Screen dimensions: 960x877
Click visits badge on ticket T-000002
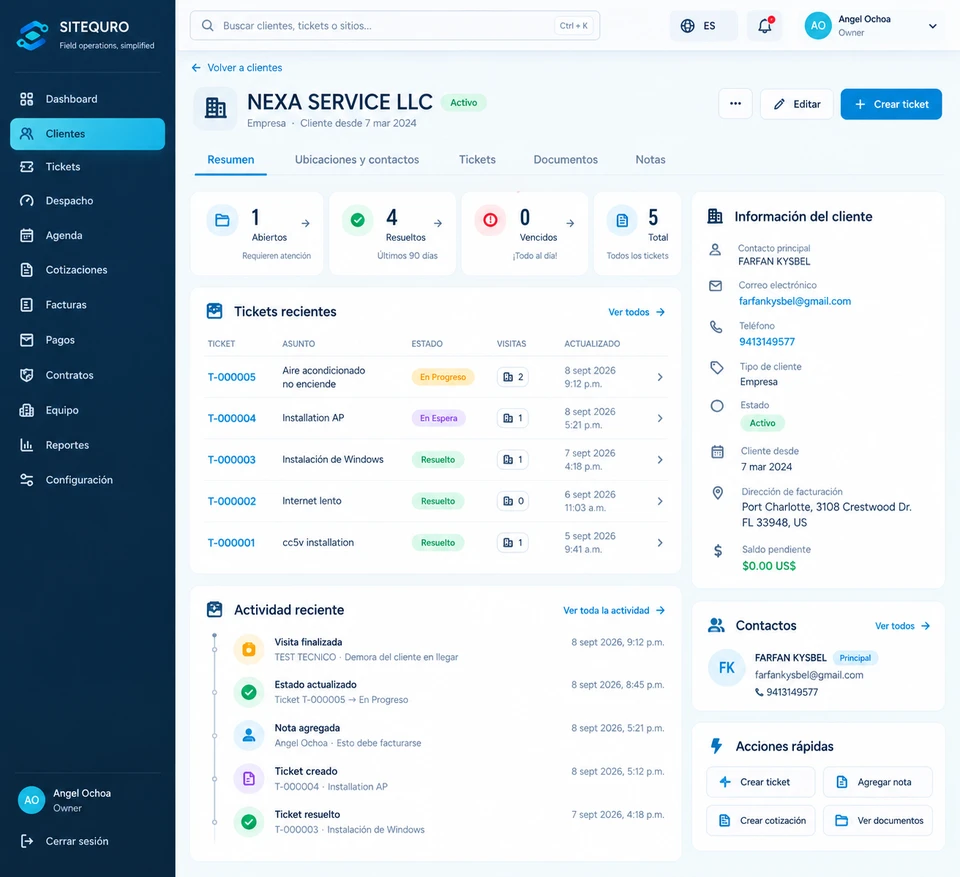[x=513, y=501]
